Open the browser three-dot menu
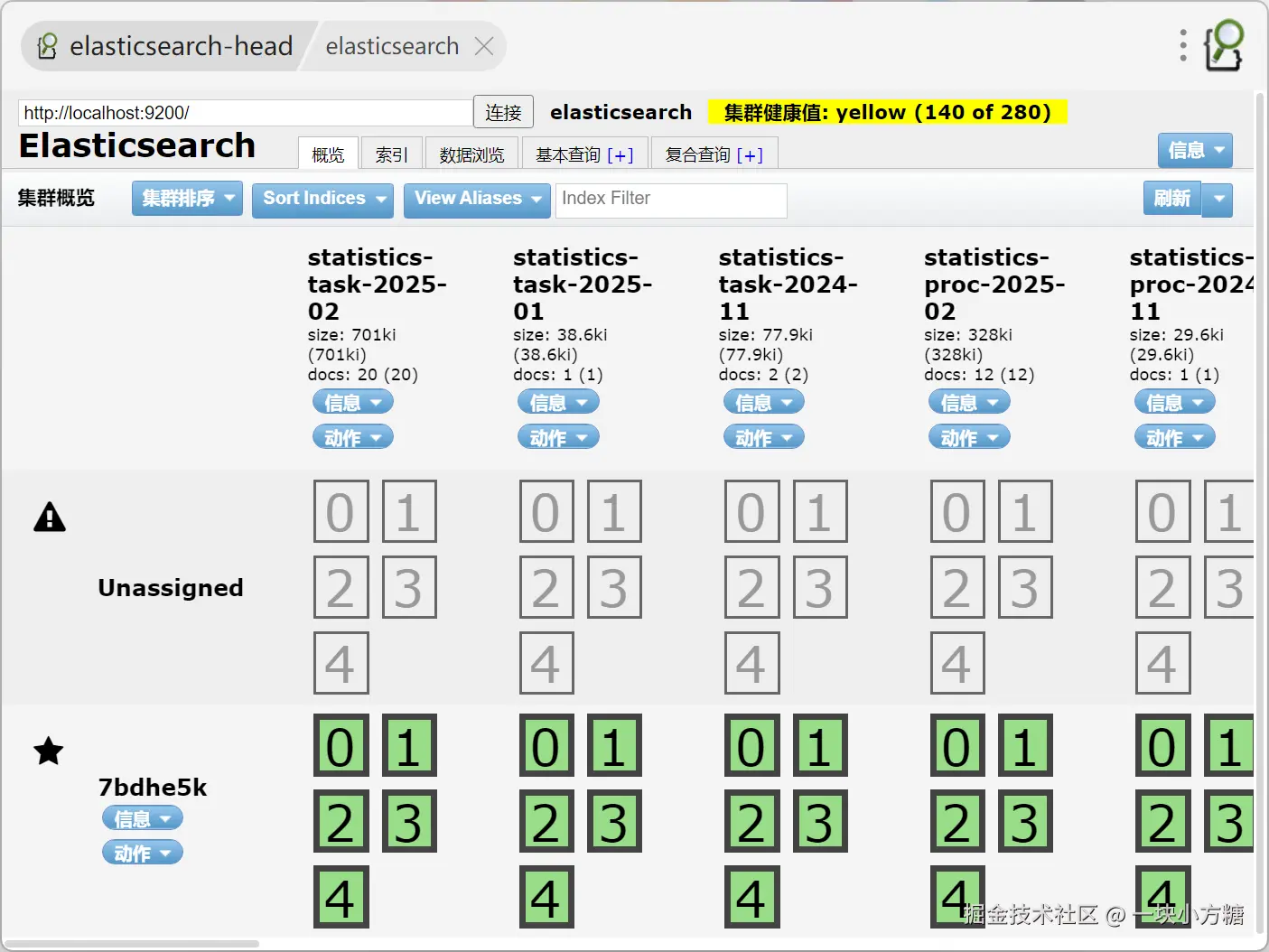This screenshot has height=952, width=1269. tap(1183, 45)
